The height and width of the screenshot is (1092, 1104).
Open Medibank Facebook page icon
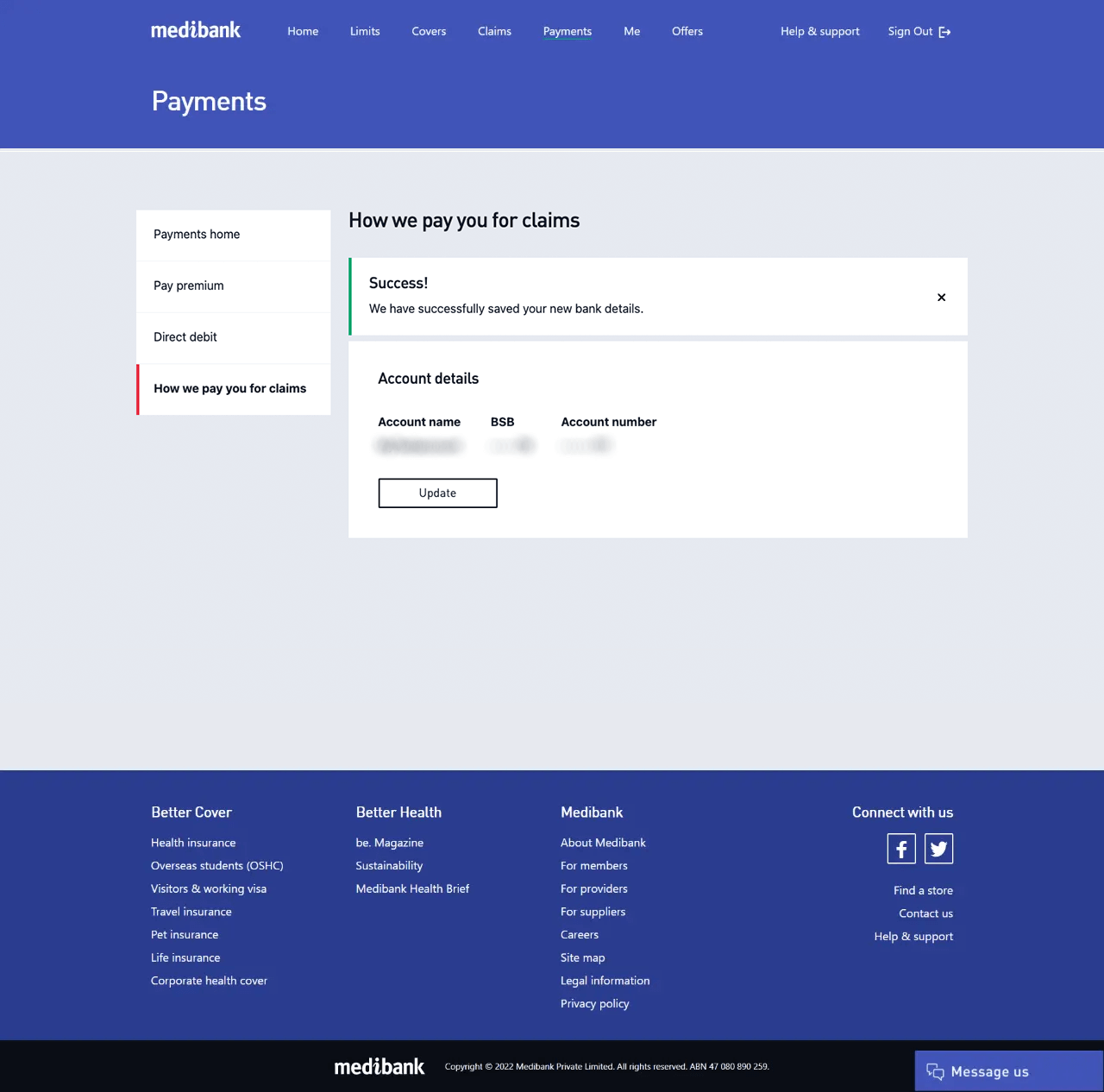(x=901, y=849)
